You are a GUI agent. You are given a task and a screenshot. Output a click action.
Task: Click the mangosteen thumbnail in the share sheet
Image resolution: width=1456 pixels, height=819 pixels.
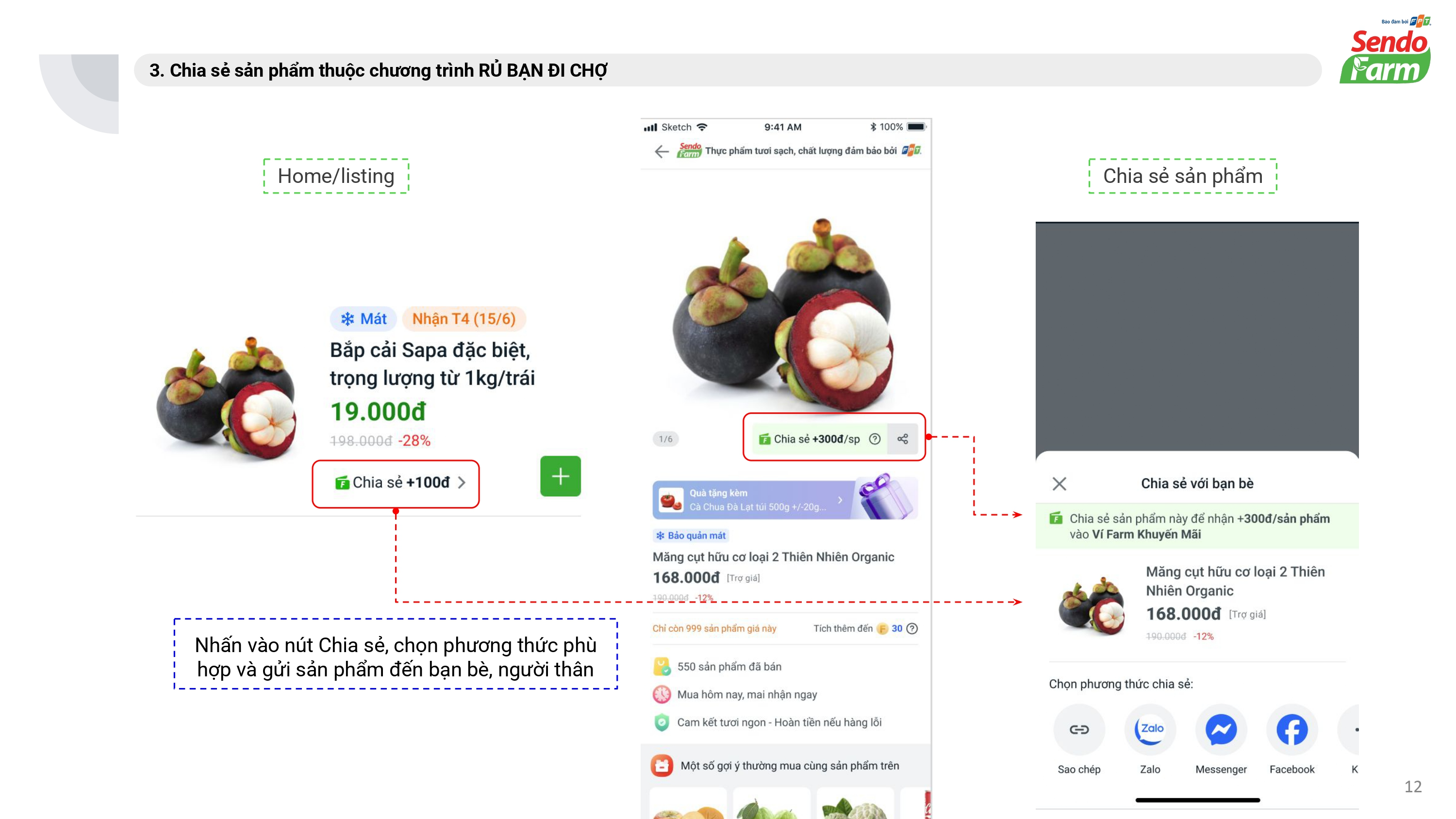coord(1091,605)
